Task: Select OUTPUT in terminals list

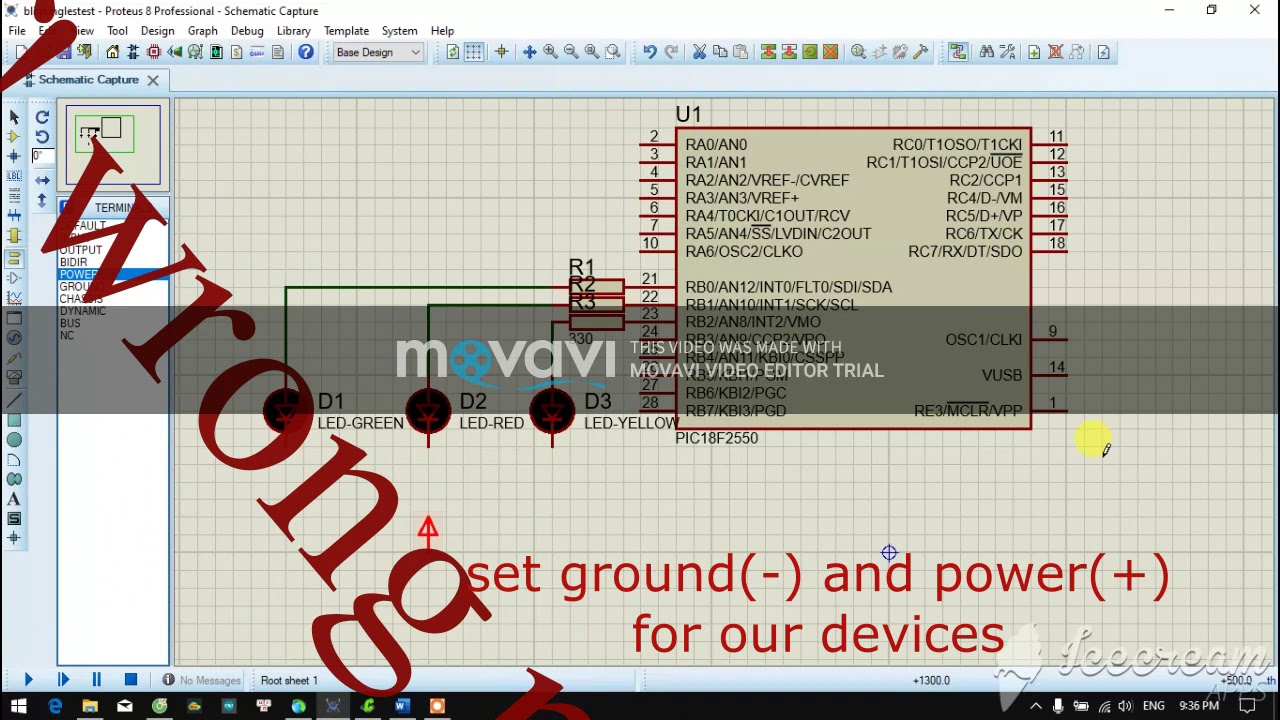Action: click(x=112, y=250)
